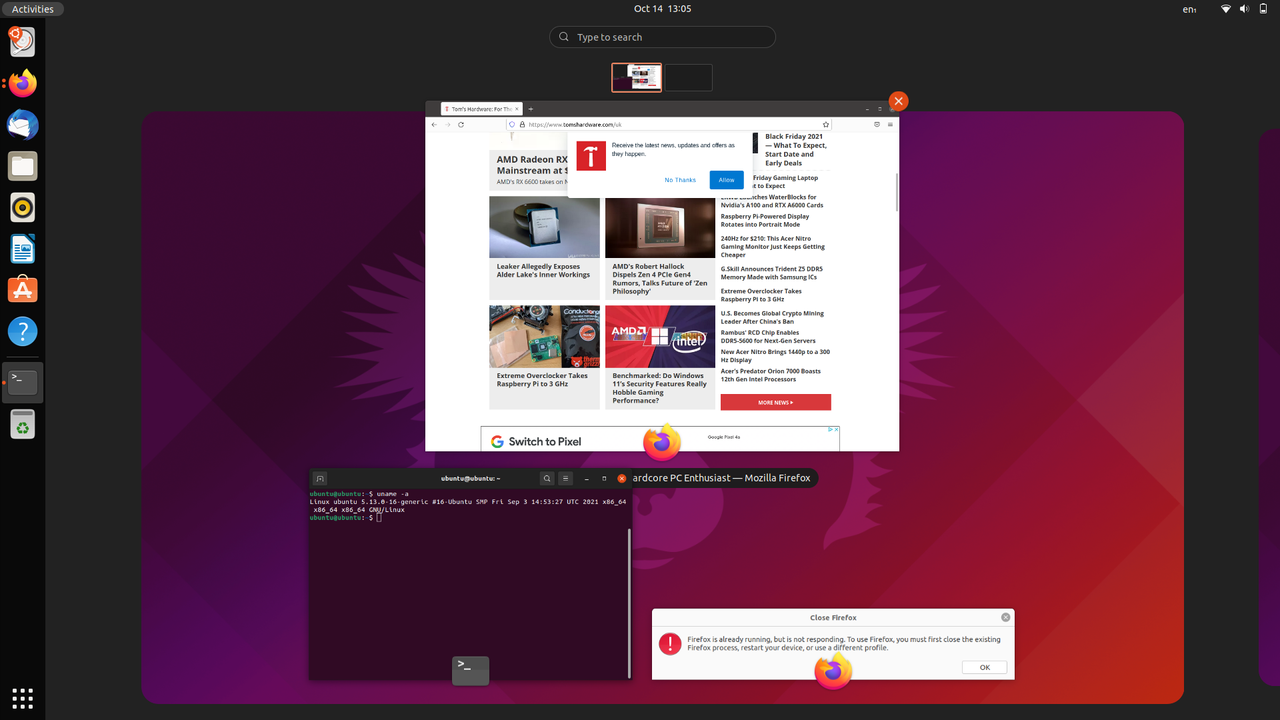Image resolution: width=1280 pixels, height=720 pixels.
Task: Click the tomshardware.com address bar
Action: [669, 125]
